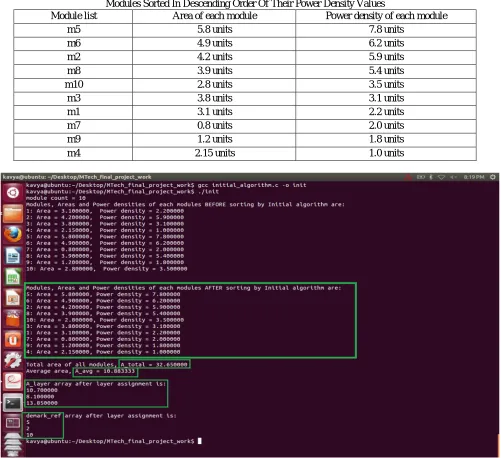Image resolution: width=501 pixels, height=458 pixels.
Task: Click the '2.15 units' area cell
Action: click(x=215, y=153)
